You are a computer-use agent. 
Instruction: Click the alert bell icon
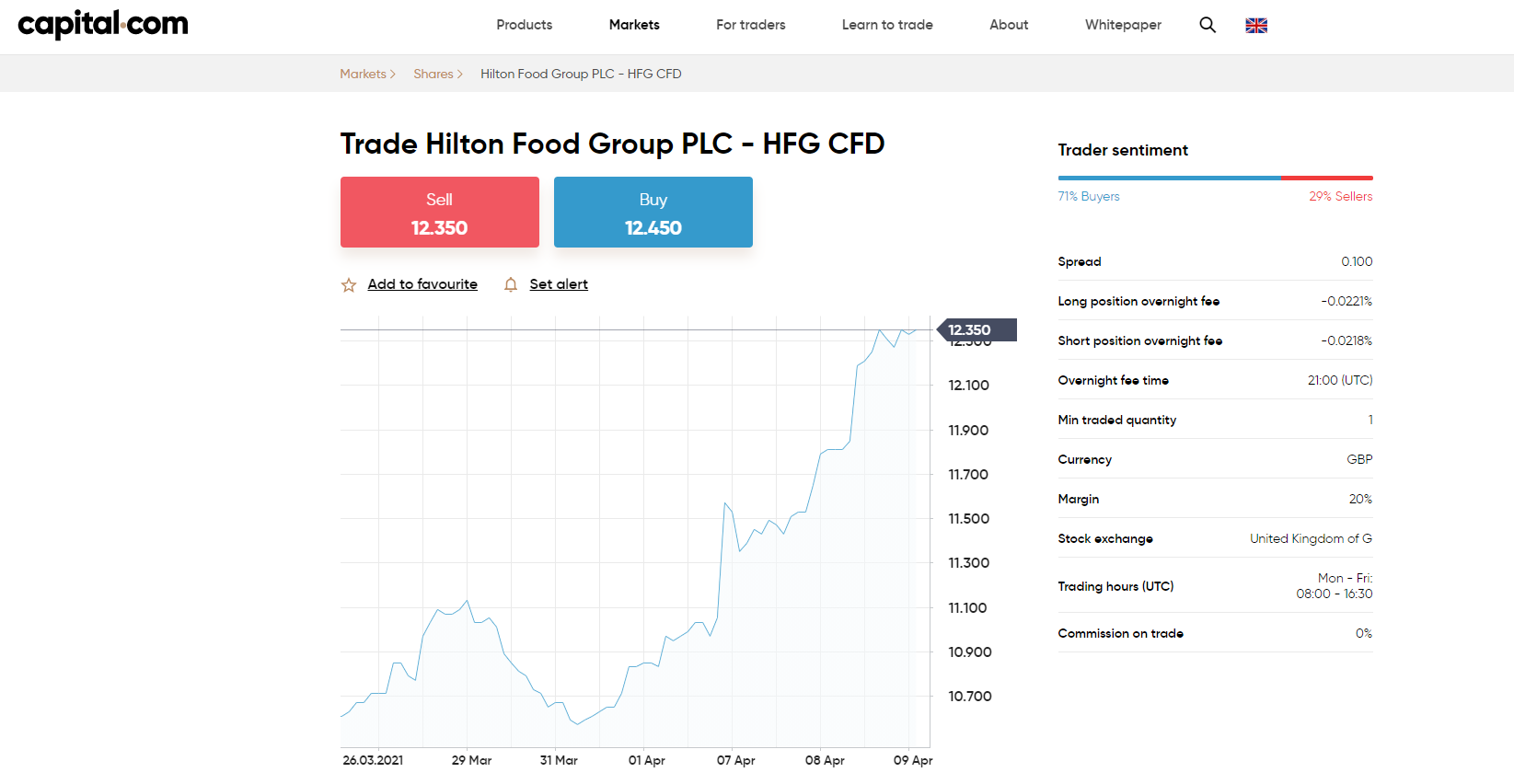coord(511,285)
